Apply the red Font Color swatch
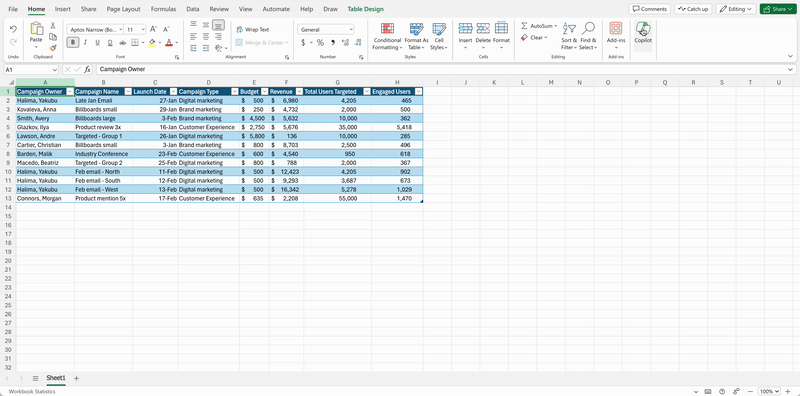 [x=169, y=42]
